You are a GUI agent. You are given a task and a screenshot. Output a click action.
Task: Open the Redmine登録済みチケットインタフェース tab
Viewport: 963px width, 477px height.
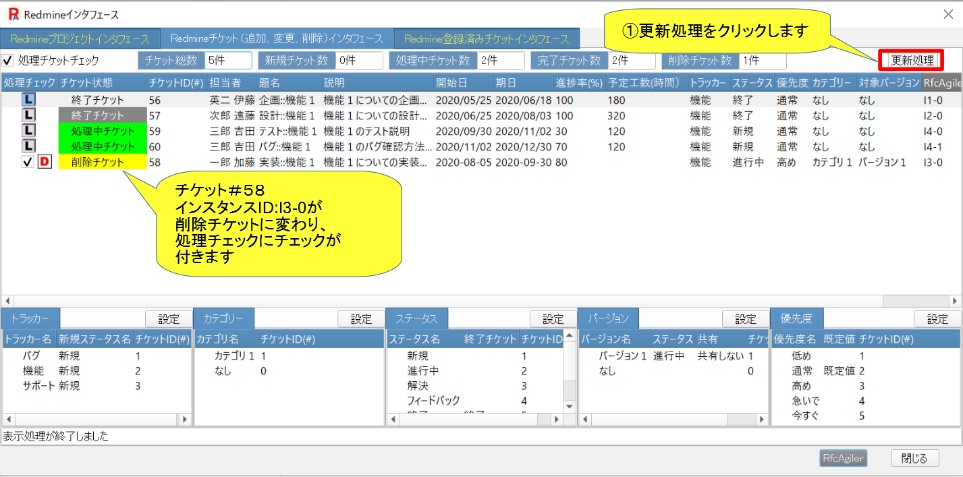click(486, 39)
